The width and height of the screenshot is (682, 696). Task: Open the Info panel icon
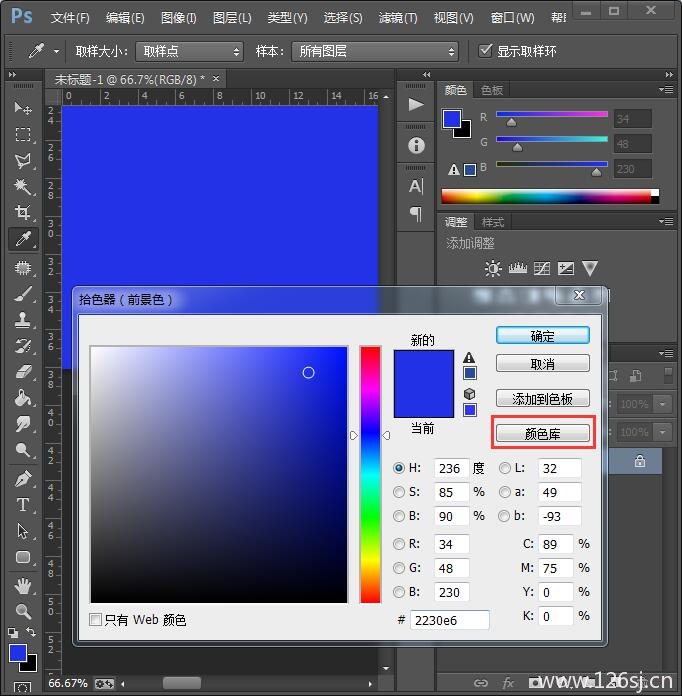(416, 145)
